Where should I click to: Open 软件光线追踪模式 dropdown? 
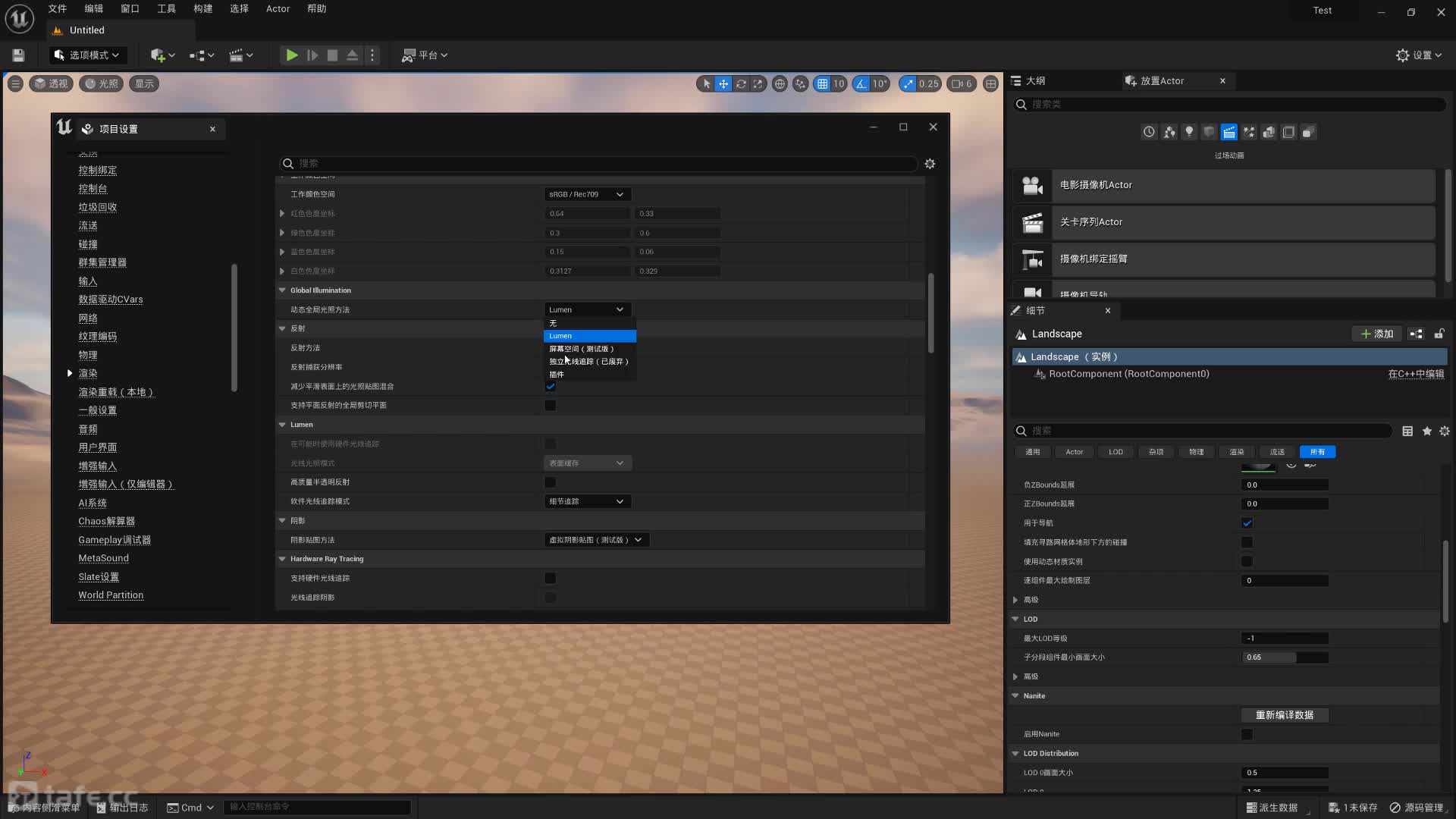(587, 501)
